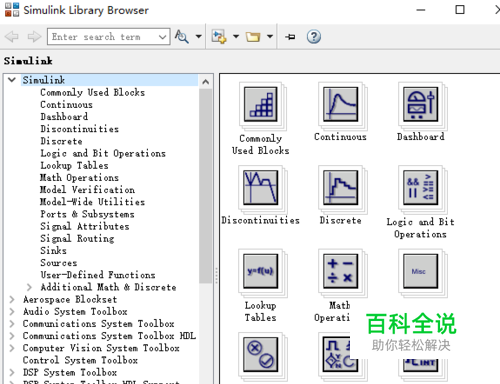Expand the DSP System Toolbox node
Image resolution: width=500 pixels, height=384 pixels.
[12, 372]
